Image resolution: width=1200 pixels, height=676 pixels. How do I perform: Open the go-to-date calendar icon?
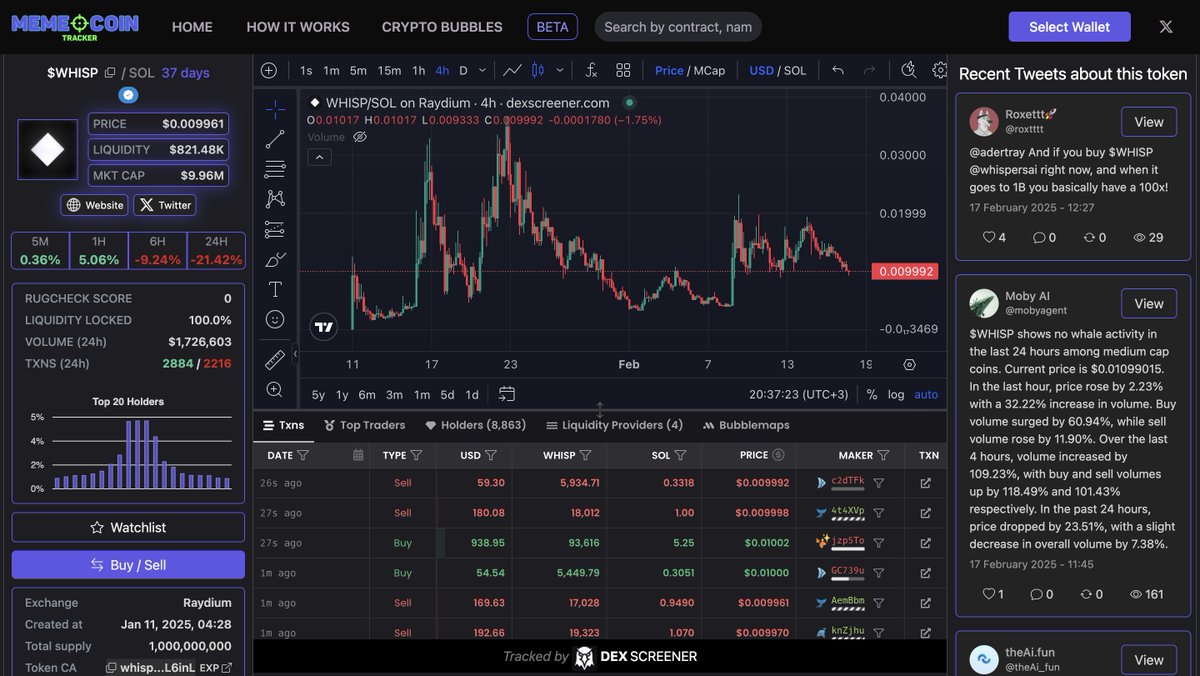(507, 394)
